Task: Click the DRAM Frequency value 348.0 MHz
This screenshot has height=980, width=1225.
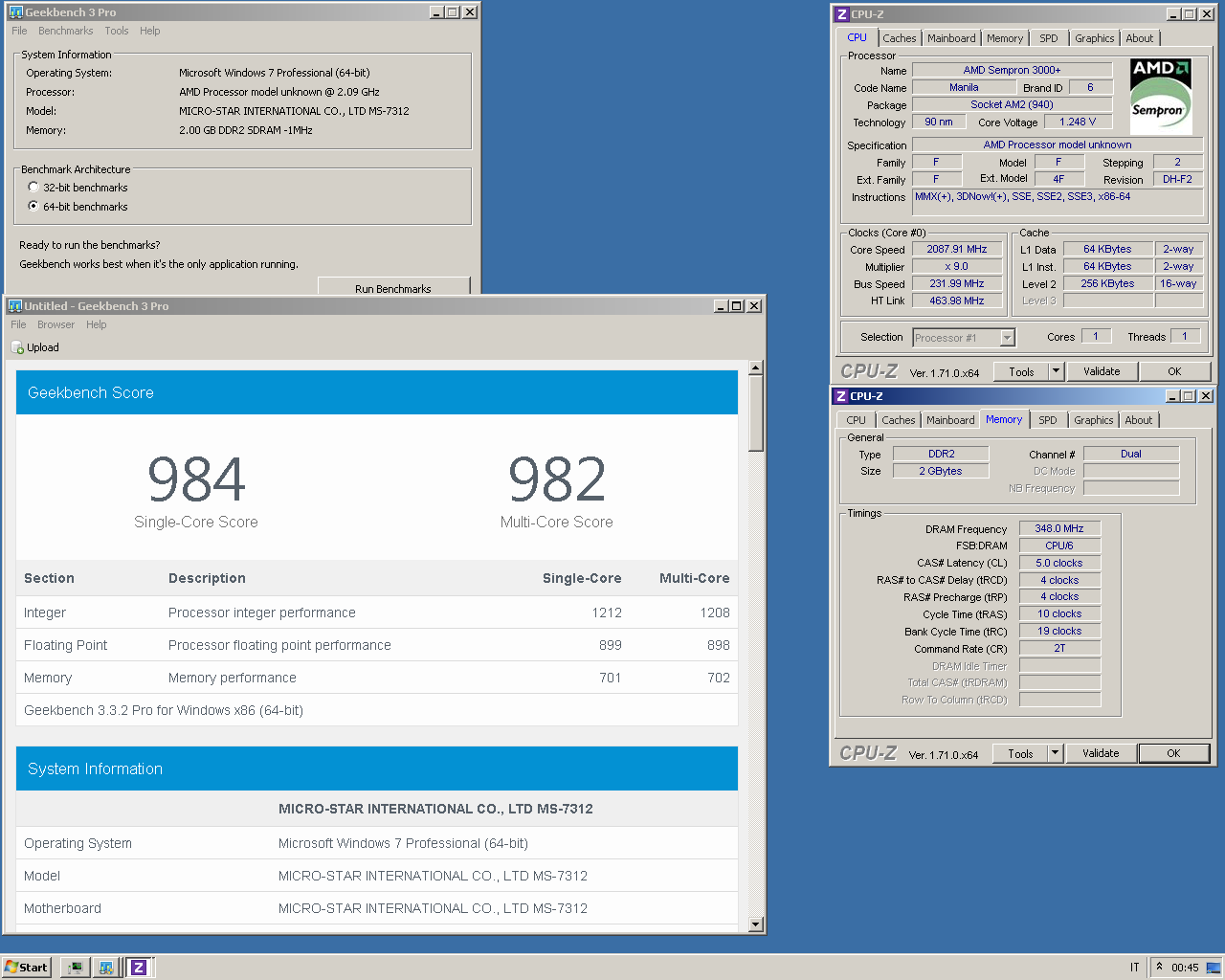Action: click(x=1059, y=528)
